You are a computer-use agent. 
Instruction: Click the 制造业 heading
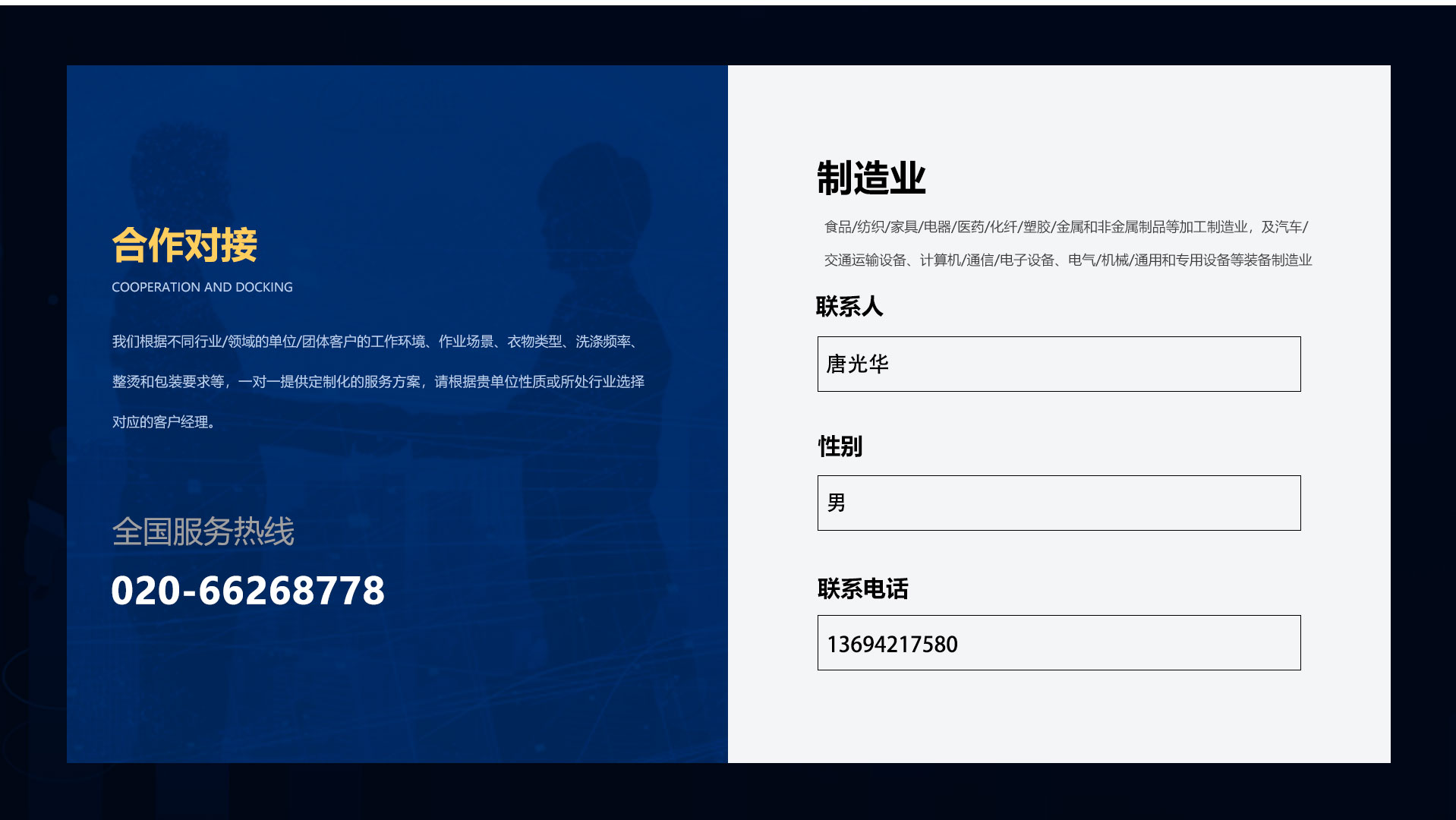coord(871,178)
